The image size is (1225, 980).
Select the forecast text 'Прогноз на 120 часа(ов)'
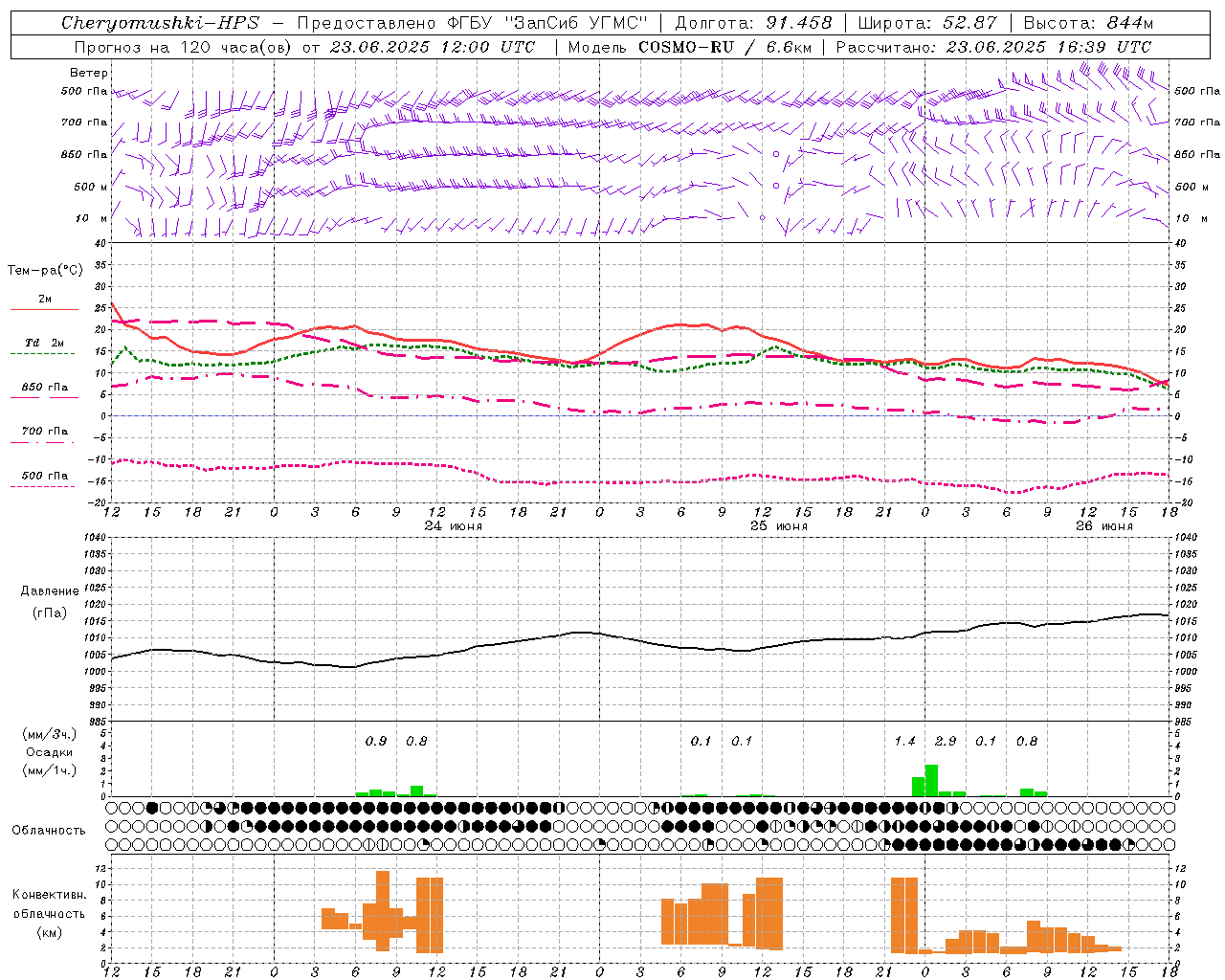pyautogui.click(x=184, y=47)
